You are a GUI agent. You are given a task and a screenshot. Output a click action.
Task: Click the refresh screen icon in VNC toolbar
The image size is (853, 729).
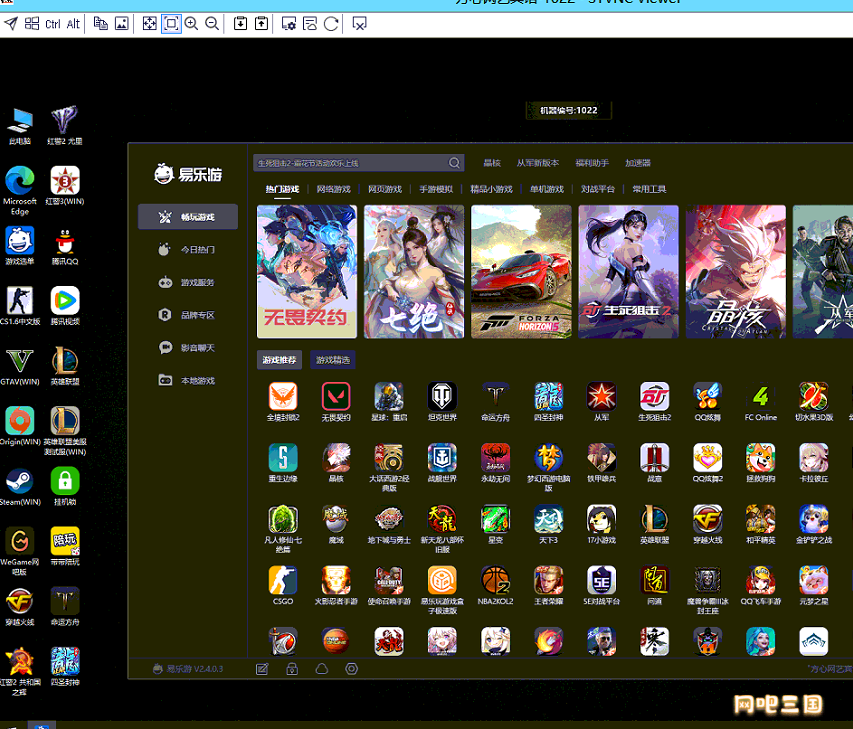(x=331, y=23)
